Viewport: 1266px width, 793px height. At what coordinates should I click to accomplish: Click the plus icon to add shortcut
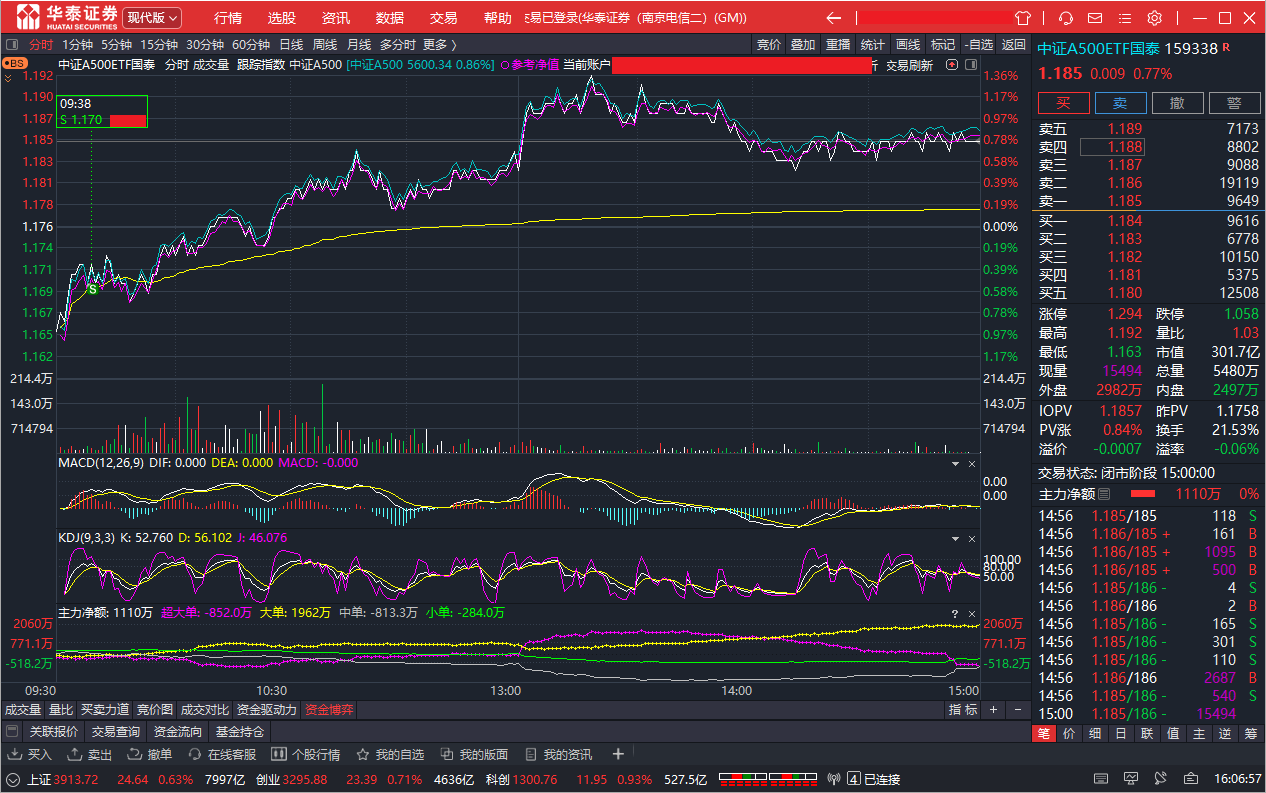(618, 755)
